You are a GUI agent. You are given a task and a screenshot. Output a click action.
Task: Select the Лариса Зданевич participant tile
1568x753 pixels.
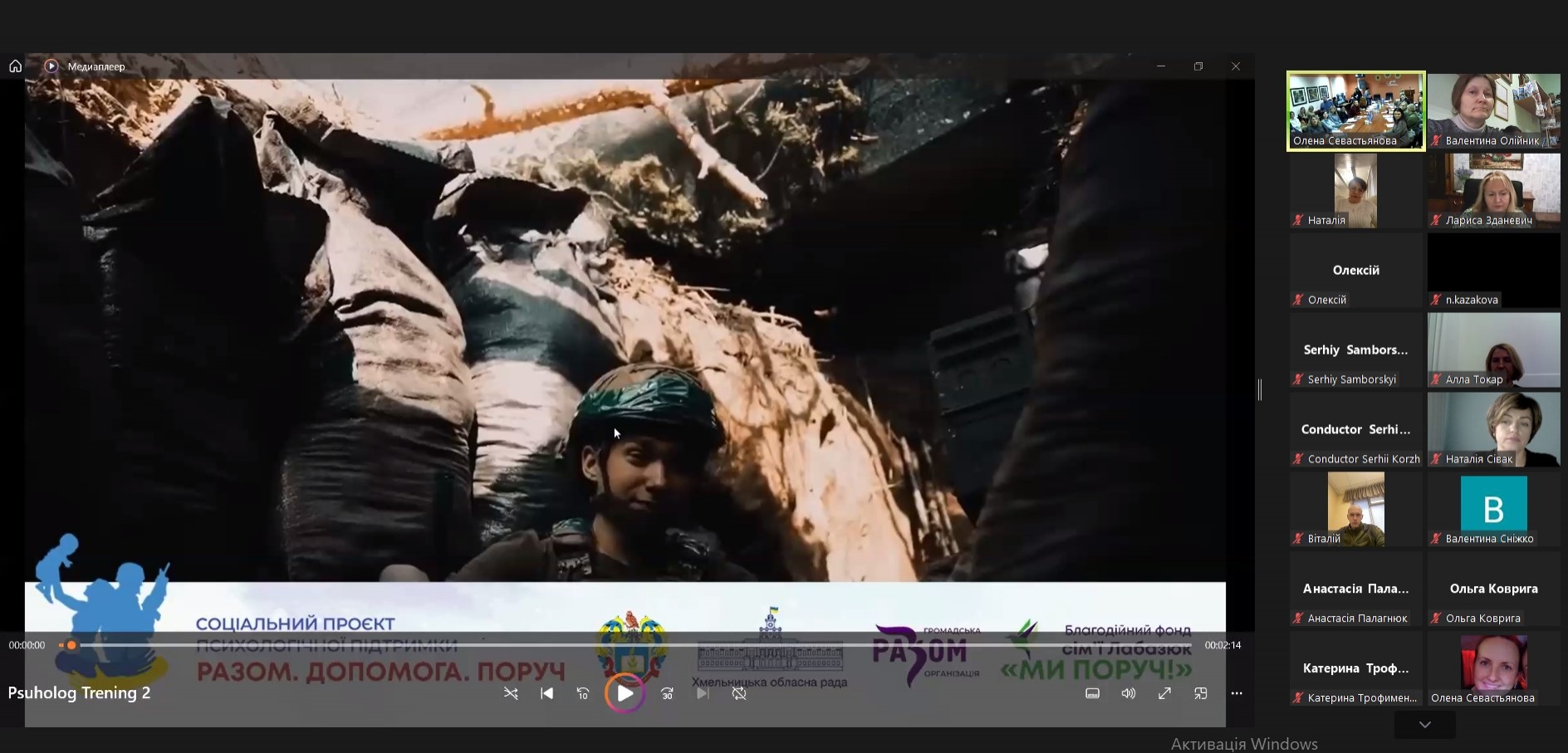tap(1493, 190)
